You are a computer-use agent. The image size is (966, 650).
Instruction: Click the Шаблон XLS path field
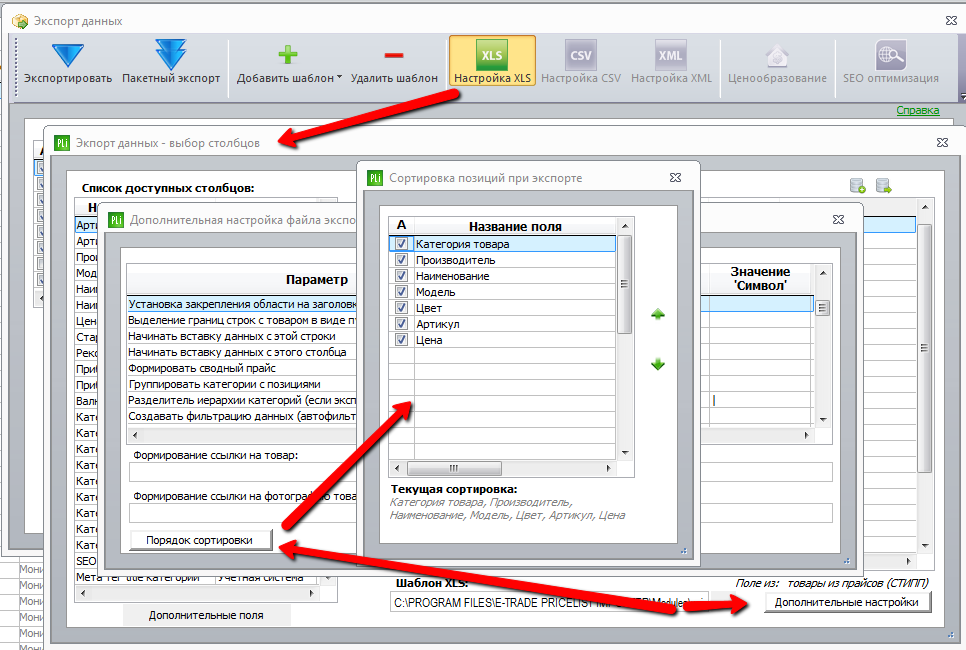549,603
